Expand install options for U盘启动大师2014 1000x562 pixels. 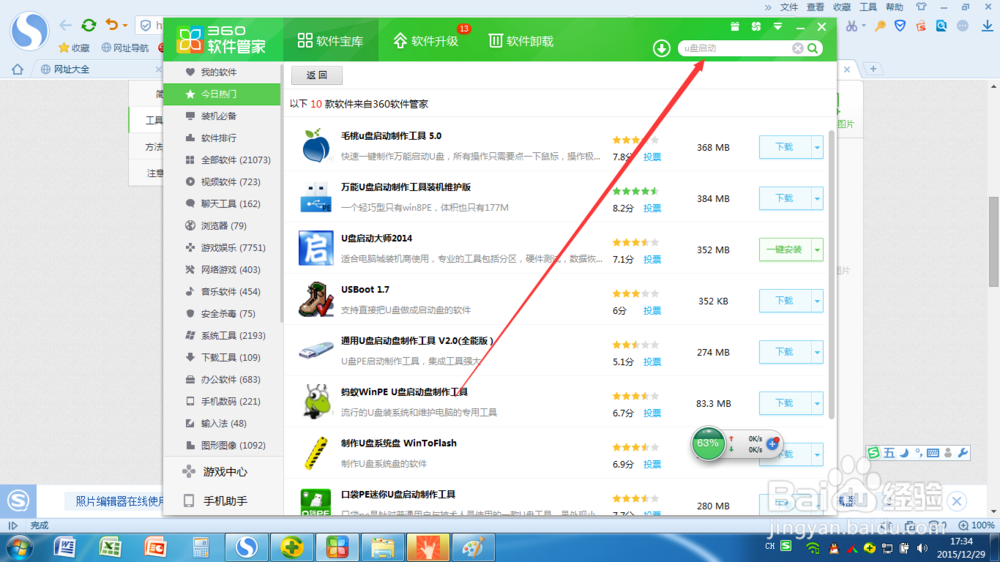coord(817,249)
